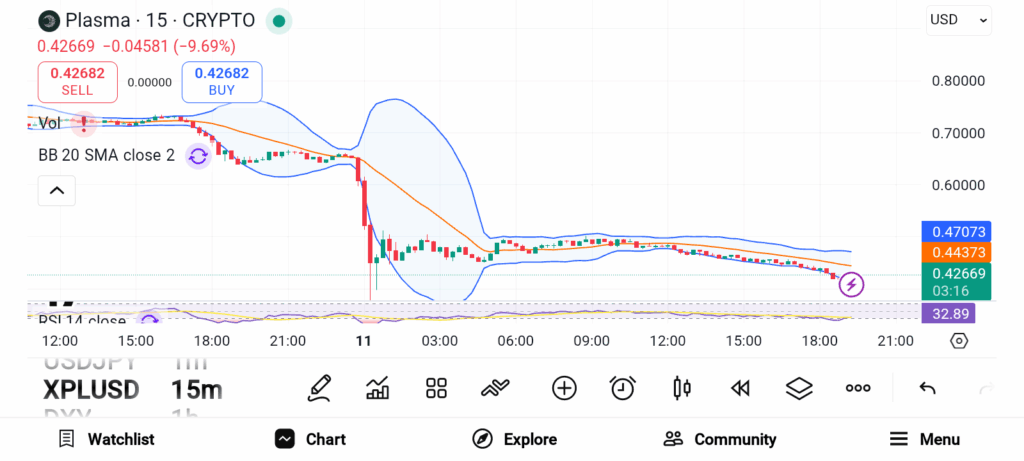Open the four-squares layout grid icon
1024x461 pixels.
click(436, 388)
